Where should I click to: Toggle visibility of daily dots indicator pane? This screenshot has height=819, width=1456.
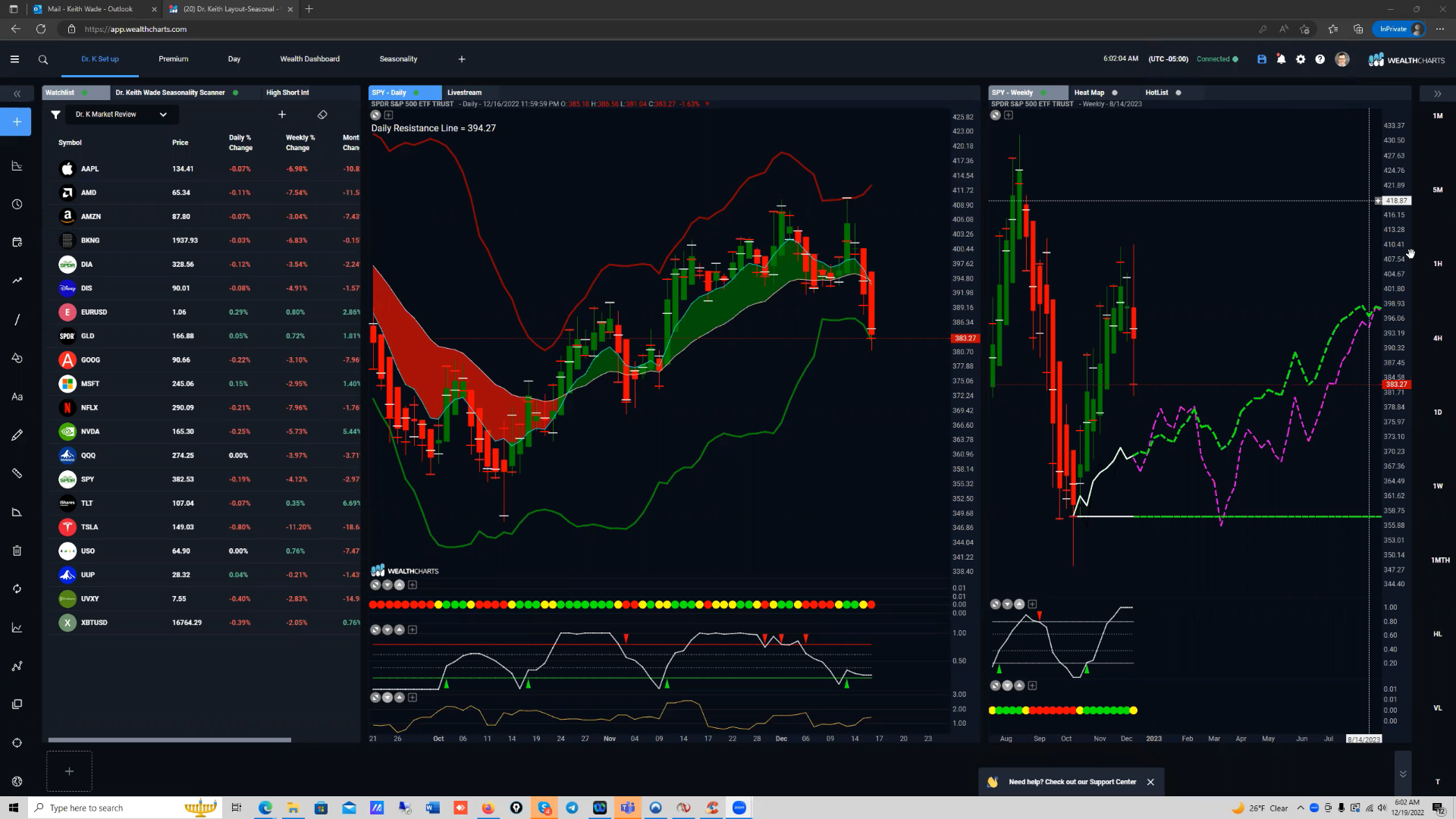[375, 585]
